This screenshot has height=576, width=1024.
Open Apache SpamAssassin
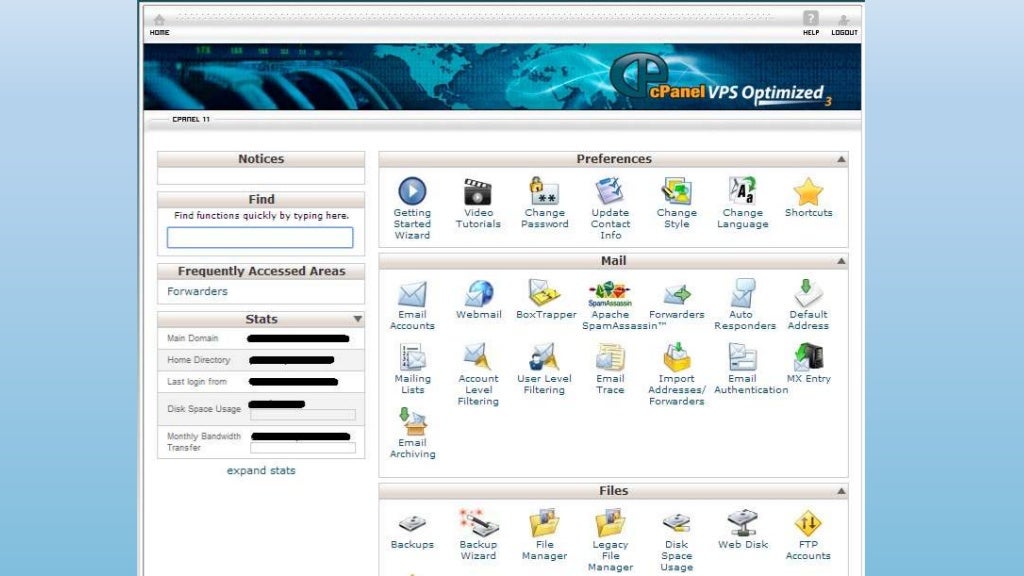click(611, 304)
